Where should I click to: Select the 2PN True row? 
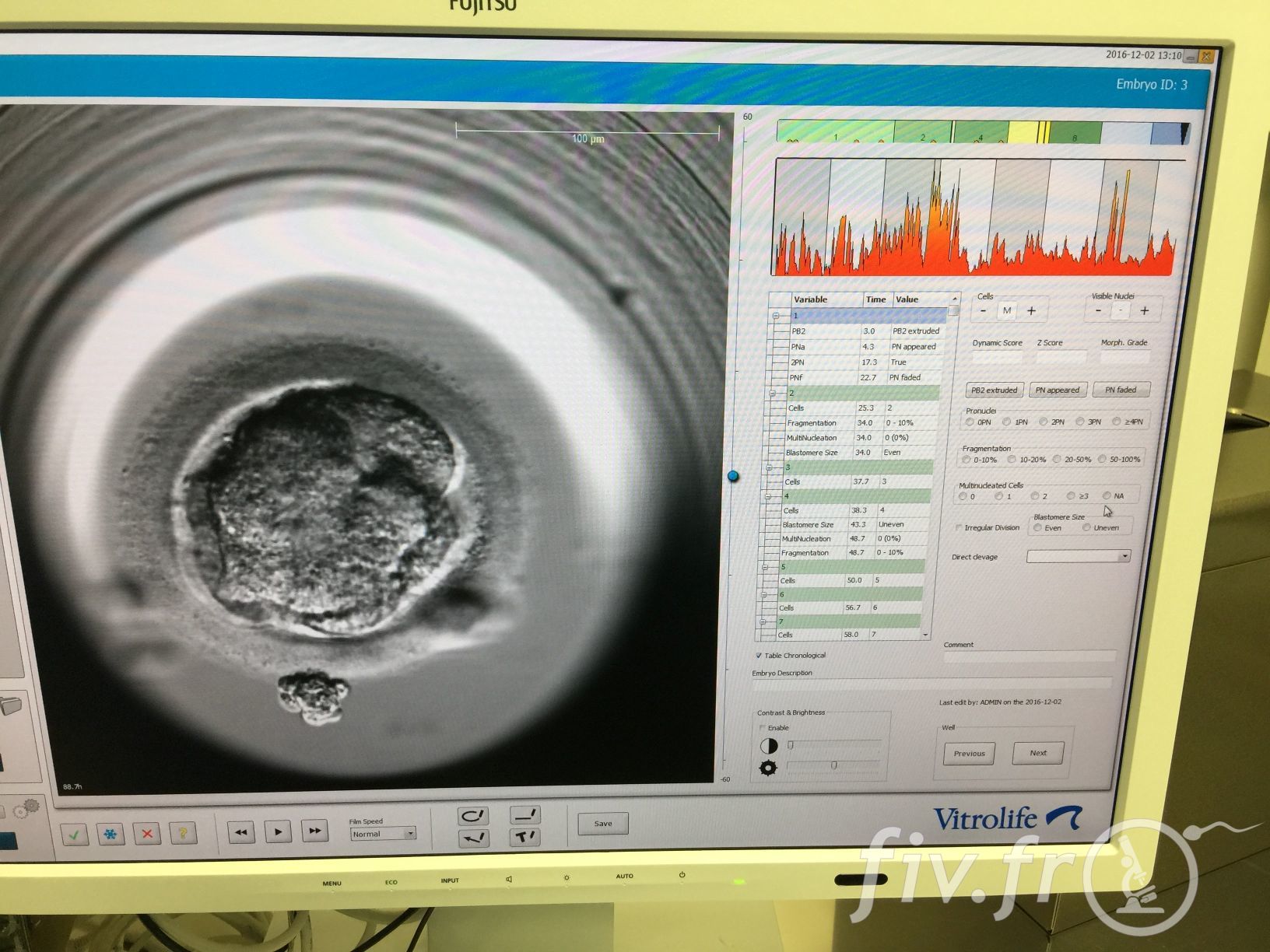pos(865,362)
